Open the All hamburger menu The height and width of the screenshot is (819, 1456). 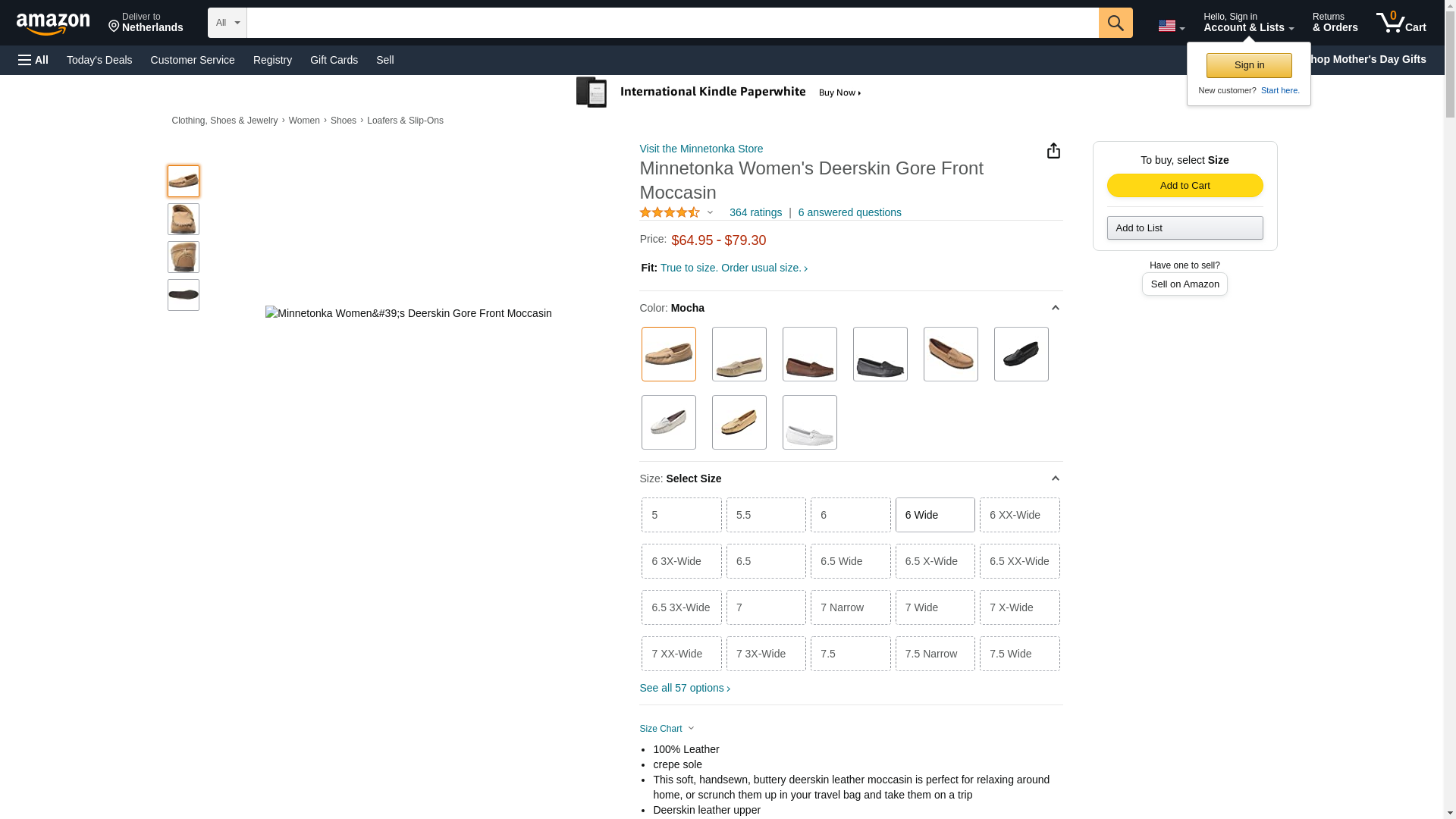[33, 60]
